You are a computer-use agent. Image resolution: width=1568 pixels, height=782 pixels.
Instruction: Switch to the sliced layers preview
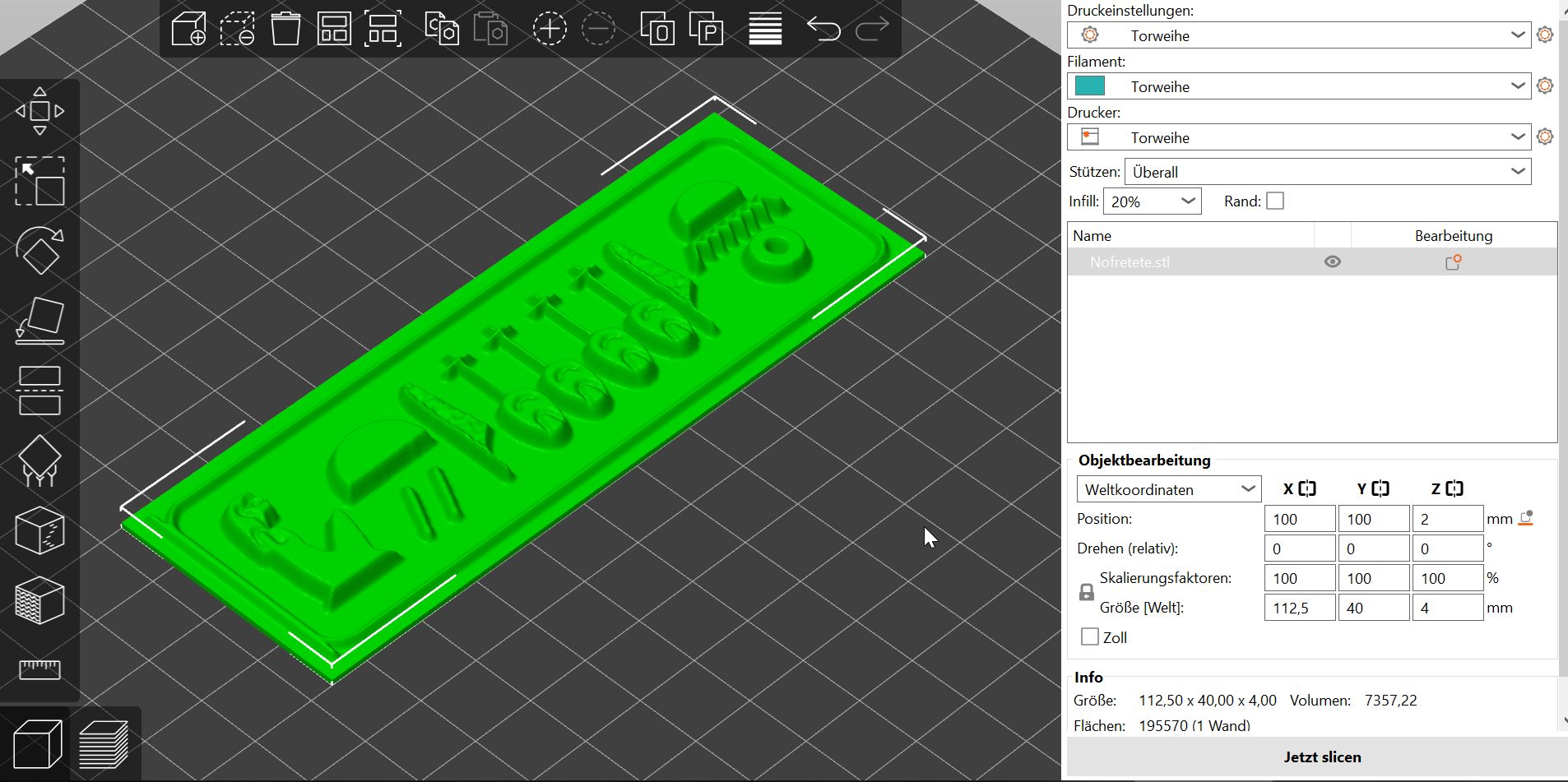[x=104, y=744]
